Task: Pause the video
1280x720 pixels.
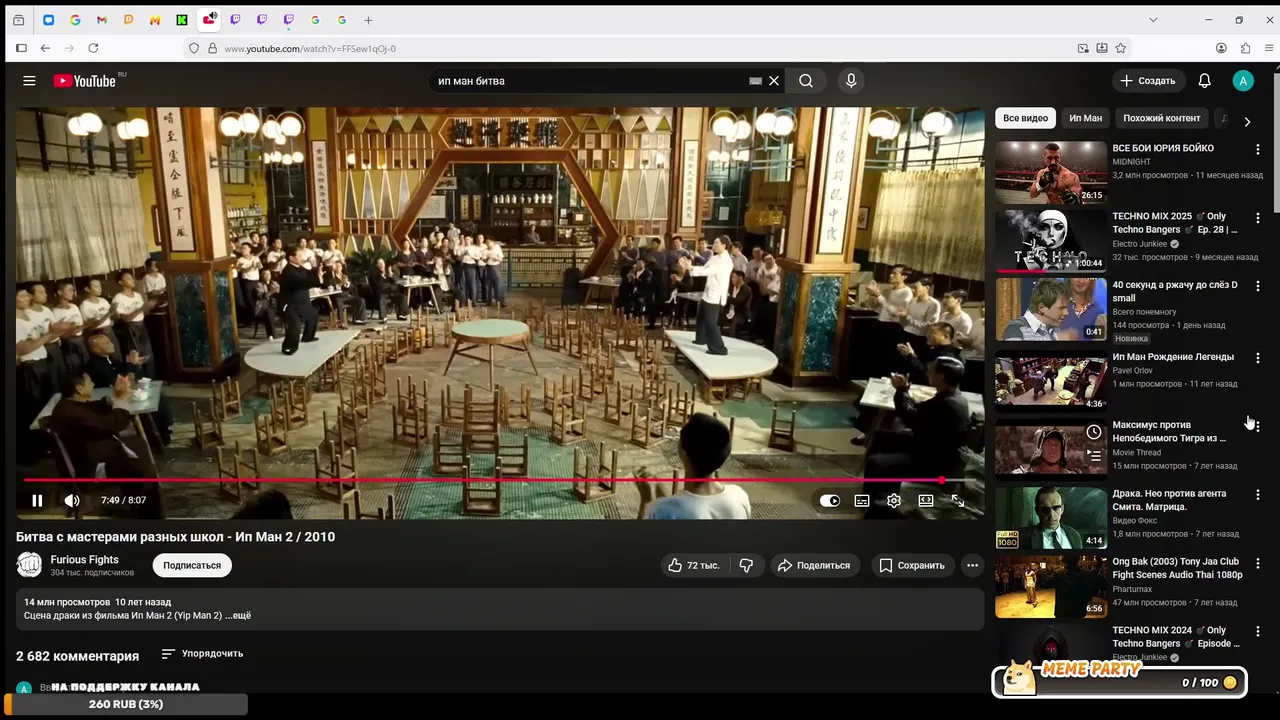Action: click(x=37, y=501)
